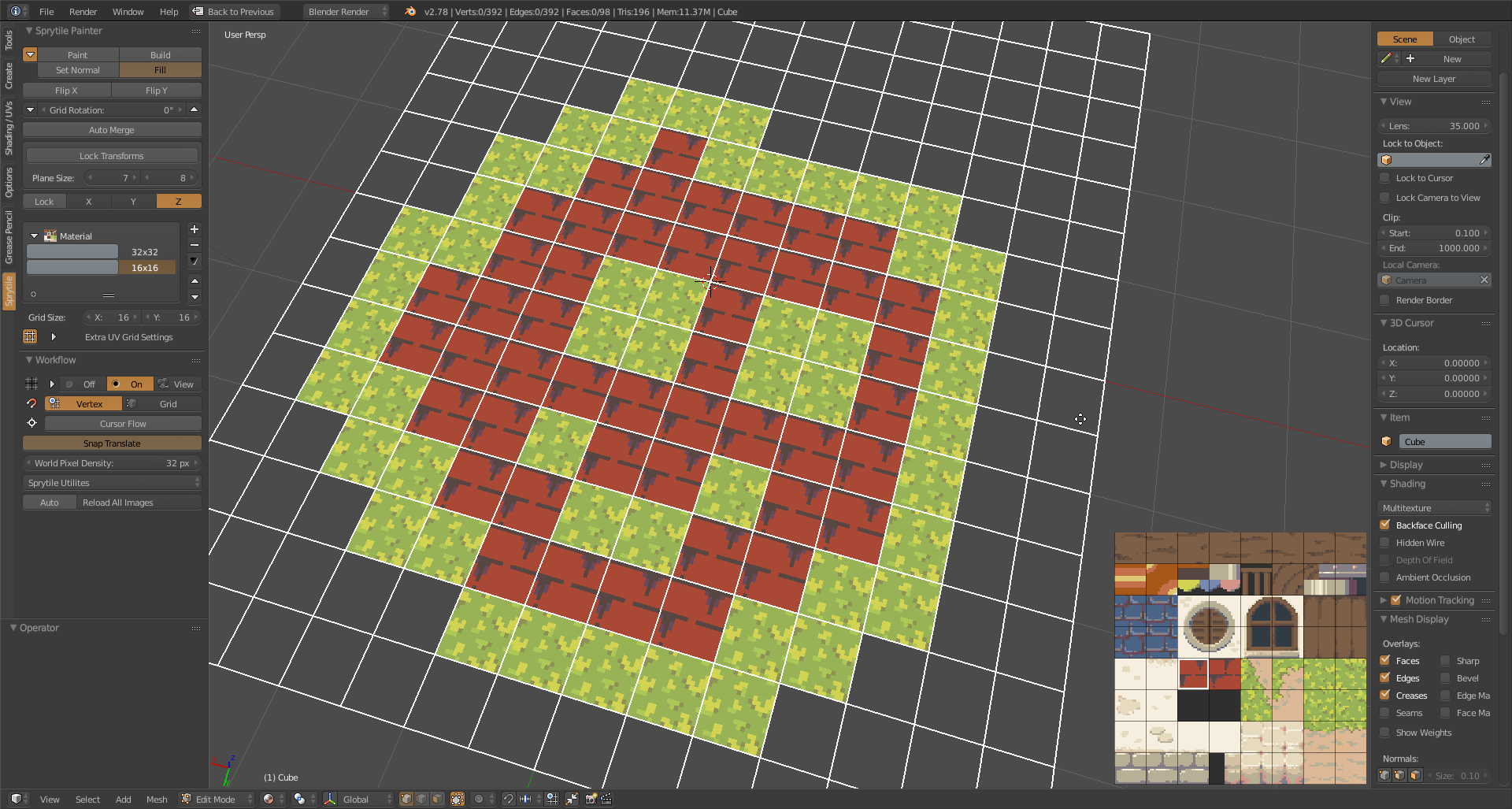Toggle the transform manipulator axes icon
This screenshot has width=1512, height=809.
330,799
